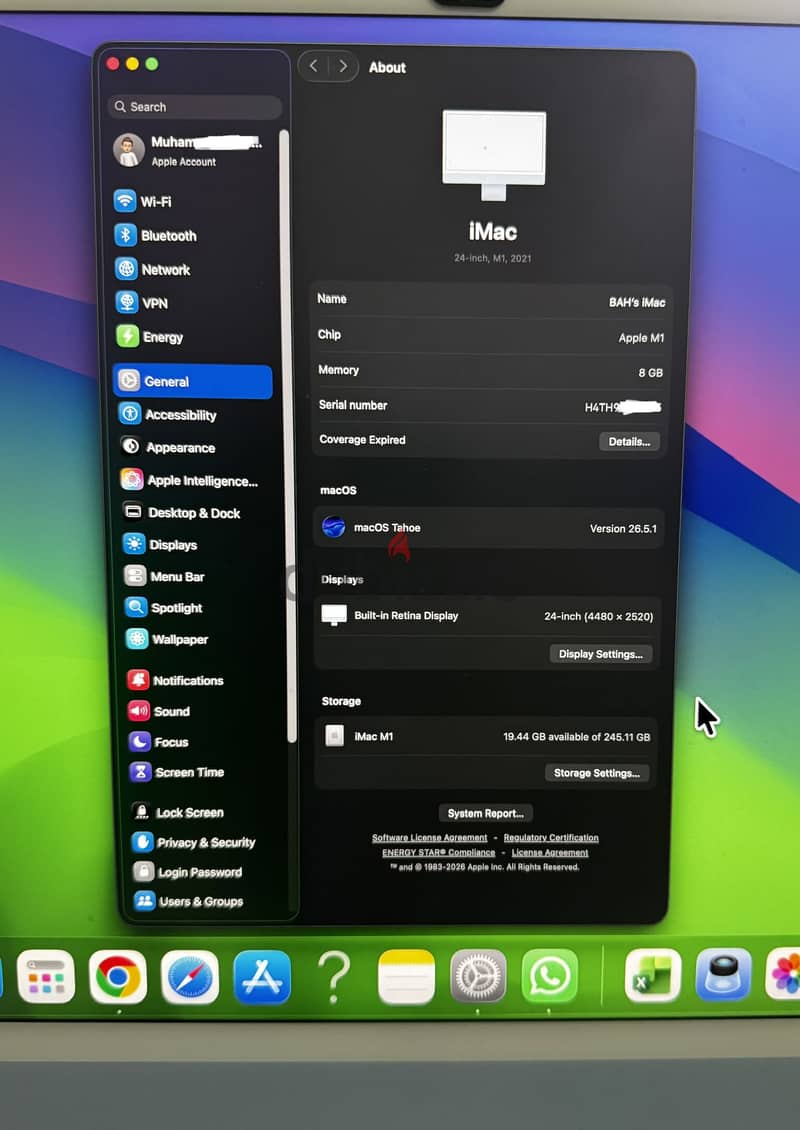Open Wi-Fi settings in sidebar
This screenshot has height=1130, width=800.
[x=143, y=201]
